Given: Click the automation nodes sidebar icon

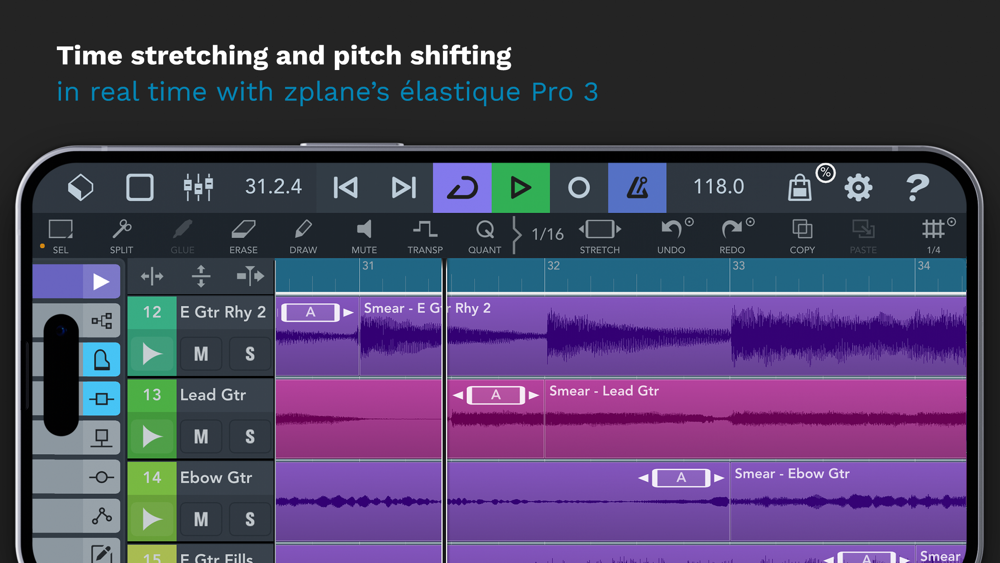Looking at the screenshot, I should (x=101, y=516).
